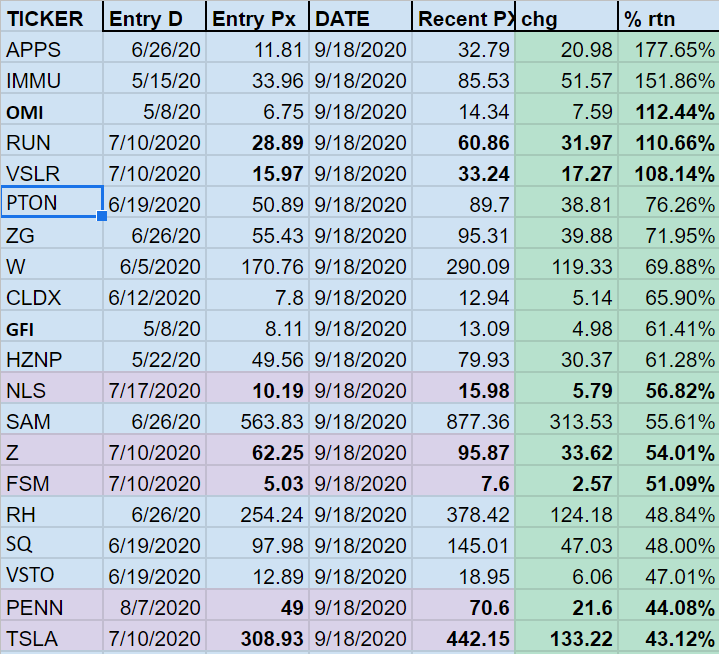The height and width of the screenshot is (654, 719).
Task: Click the RH ticker cell
Action: coord(51,512)
